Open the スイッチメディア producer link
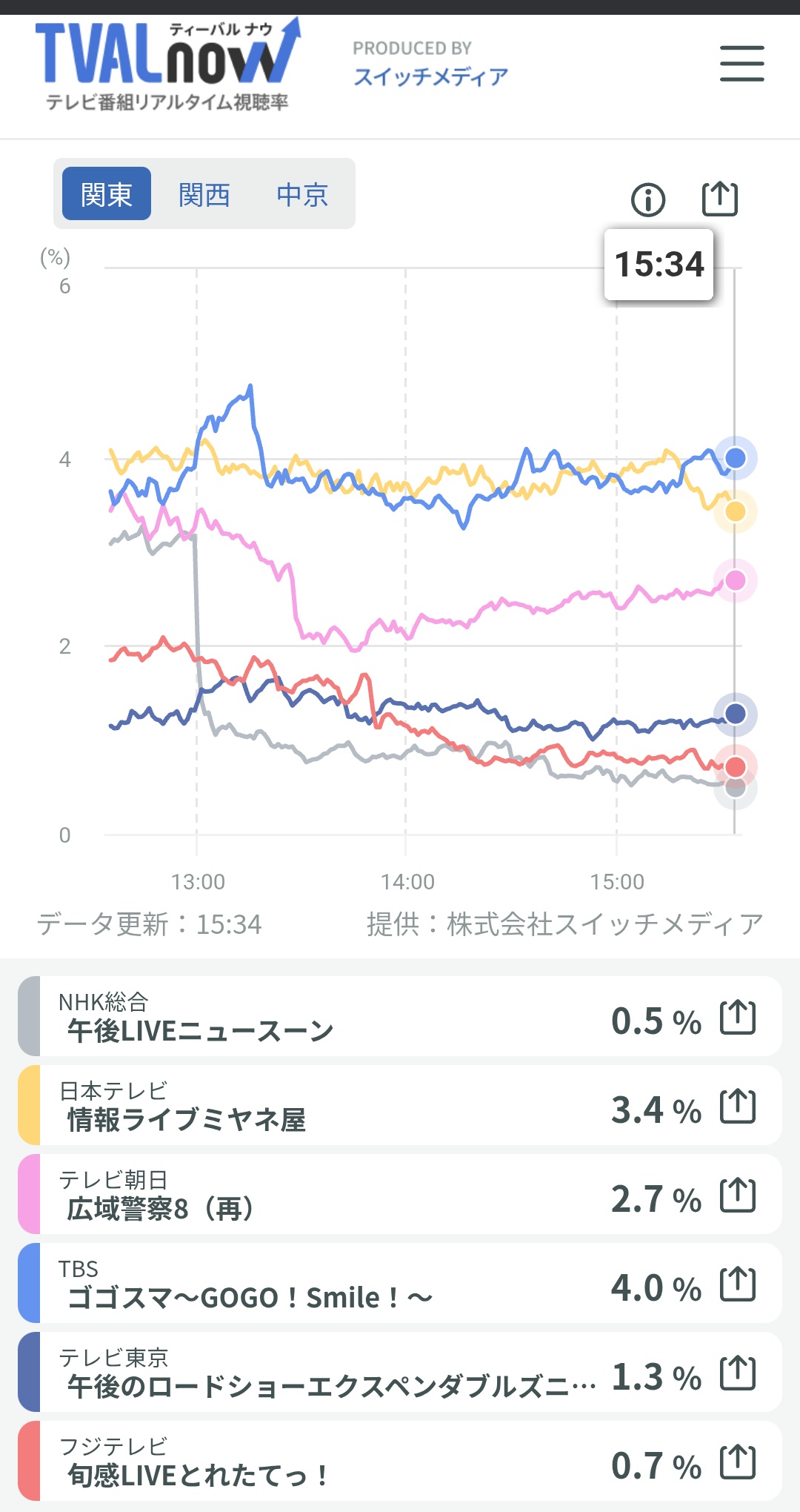 (x=430, y=76)
